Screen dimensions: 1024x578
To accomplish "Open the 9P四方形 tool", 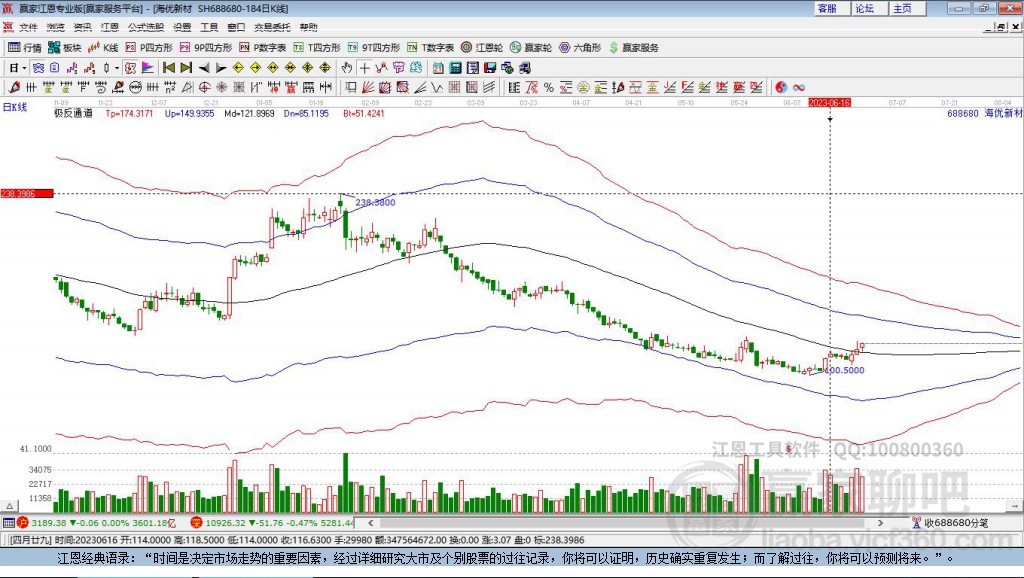I will pos(206,47).
